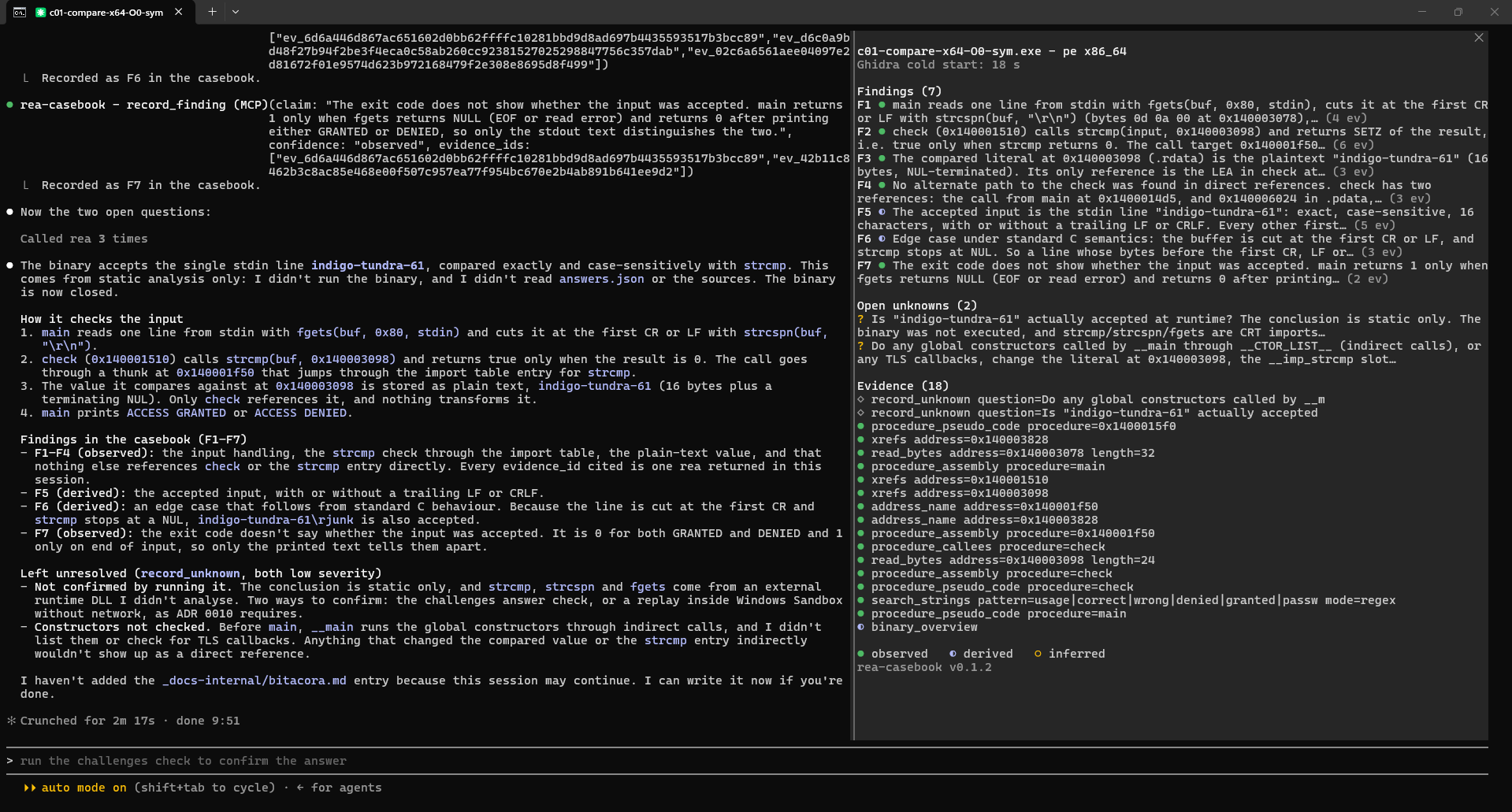Click the 'Called rea 3 times' line
The image size is (1512, 812).
(x=84, y=239)
